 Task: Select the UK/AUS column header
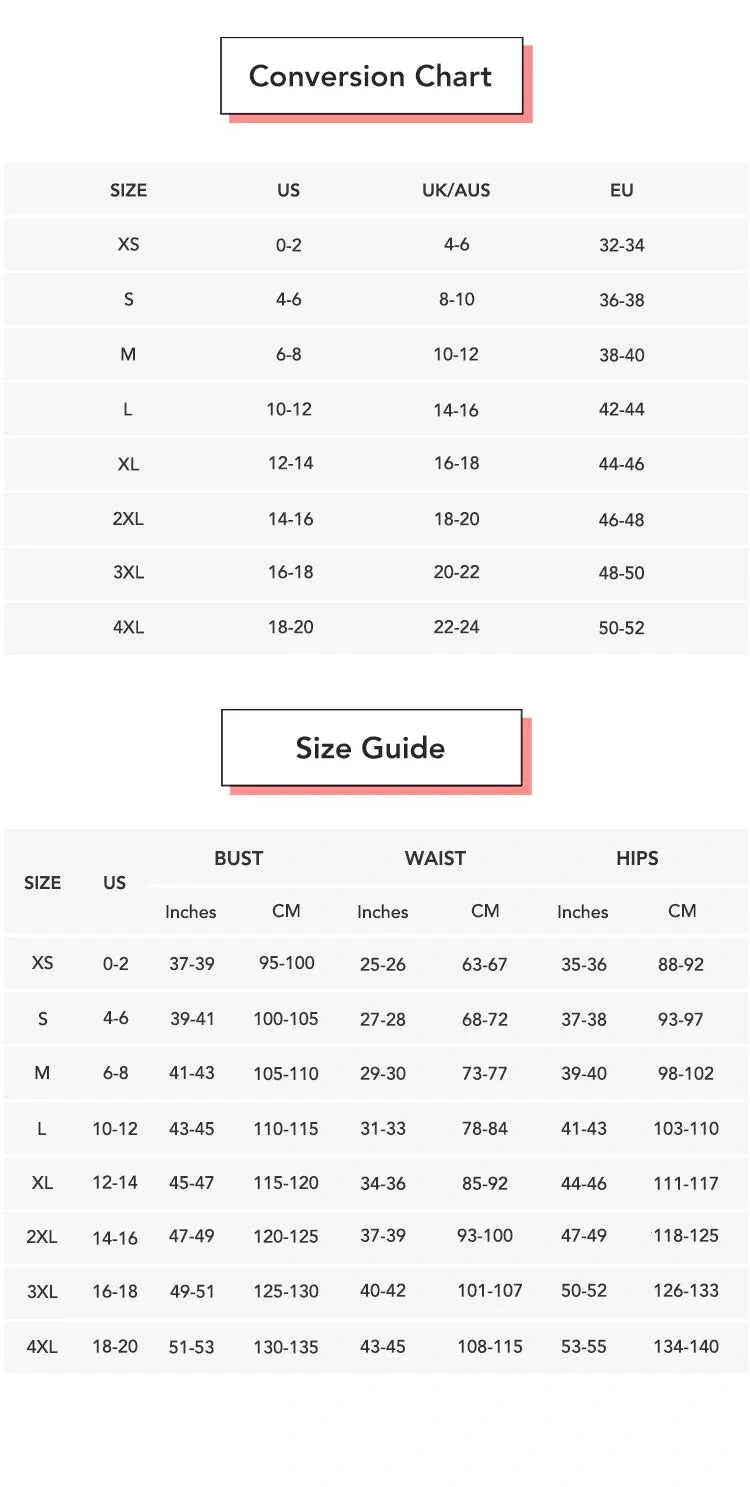click(x=456, y=190)
